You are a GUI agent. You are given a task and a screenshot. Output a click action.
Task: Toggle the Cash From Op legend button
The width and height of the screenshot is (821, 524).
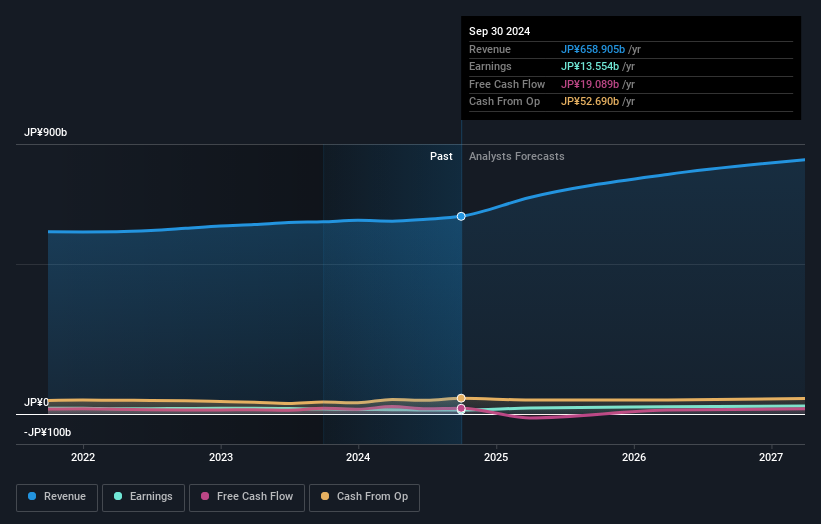point(364,497)
